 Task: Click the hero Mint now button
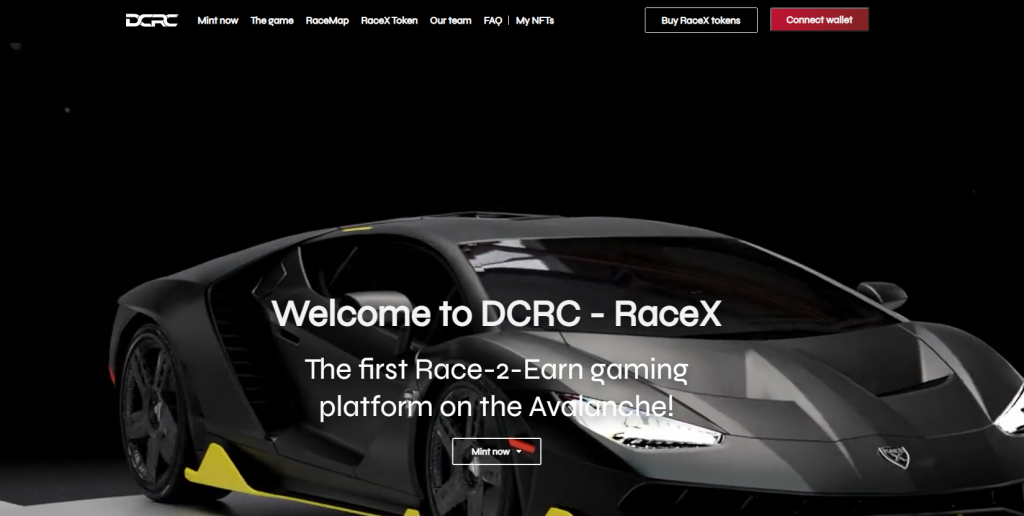496,451
